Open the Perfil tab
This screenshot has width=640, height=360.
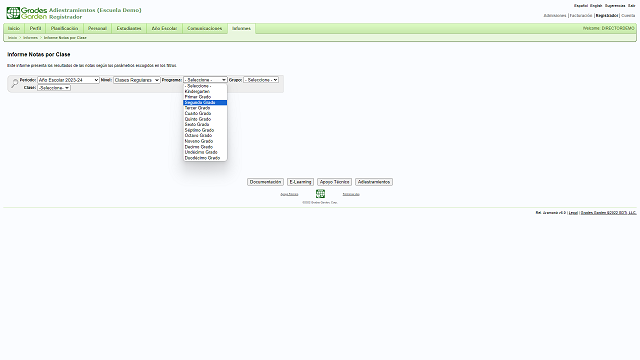click(35, 29)
